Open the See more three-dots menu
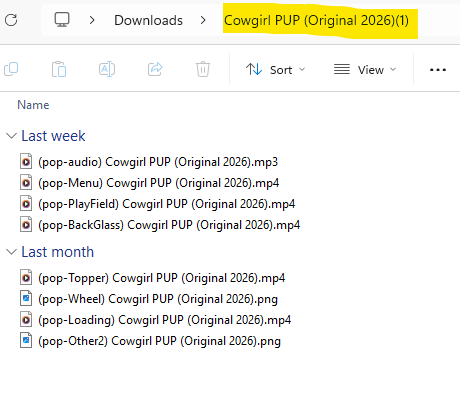Image resolution: width=460 pixels, height=399 pixels. [438, 70]
